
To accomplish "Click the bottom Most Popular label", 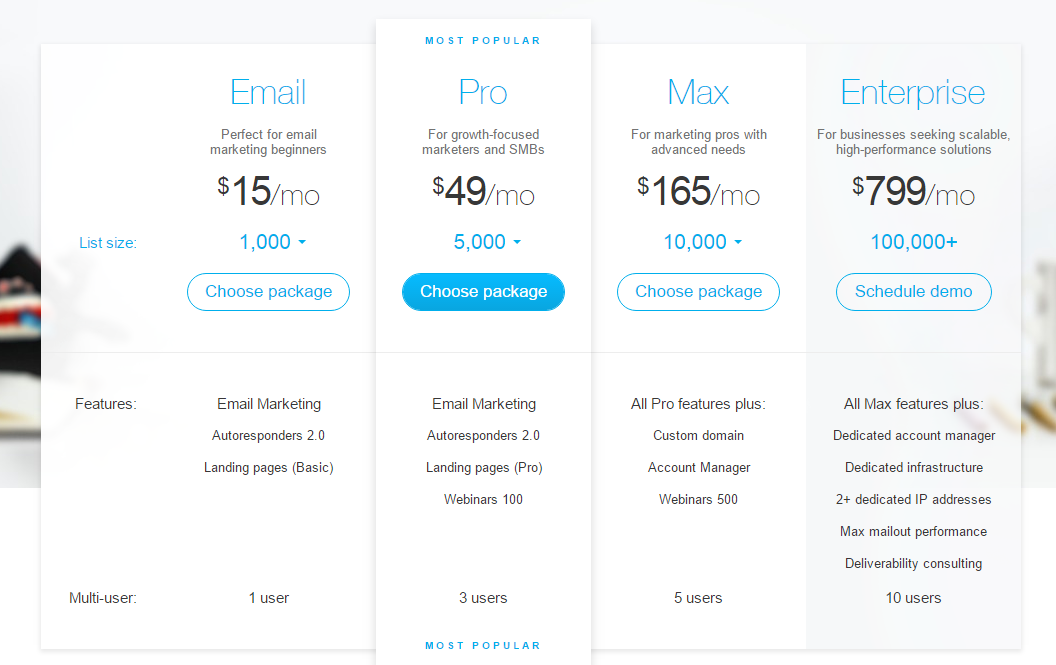I will pyautogui.click(x=483, y=646).
